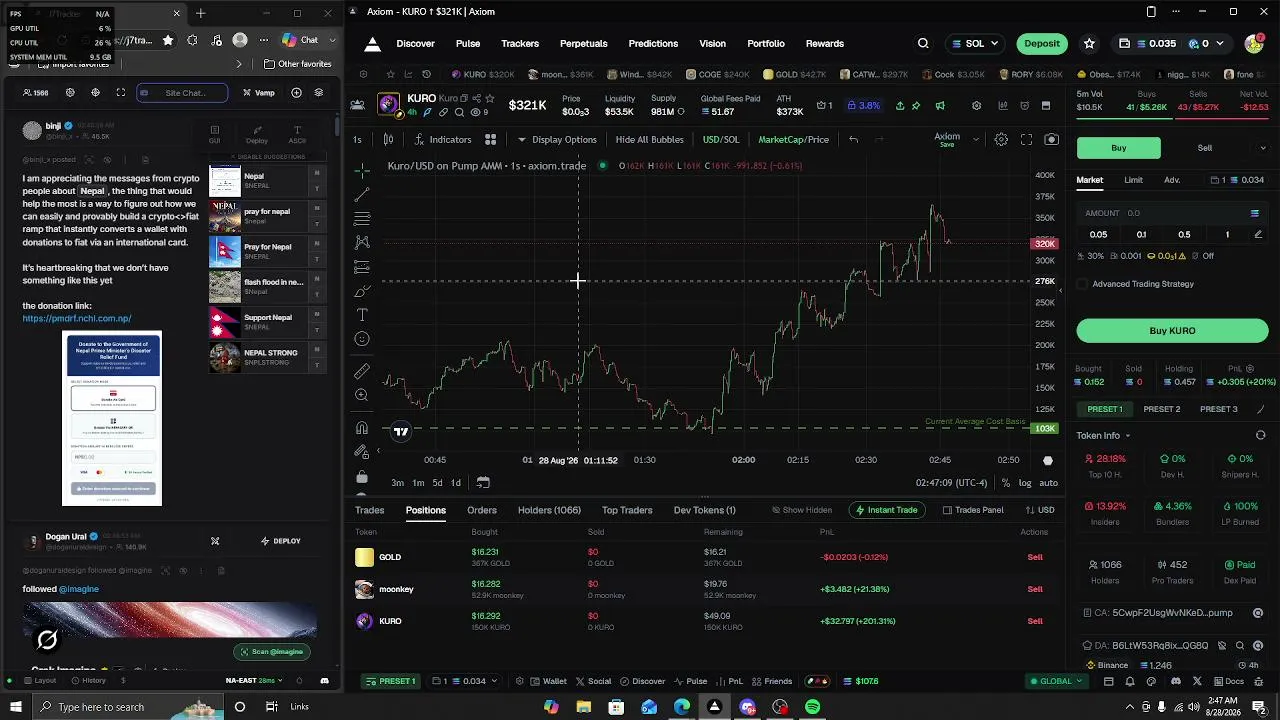Switch chart between MarketCap/Price
This screenshot has width=1280, height=720.
[793, 140]
